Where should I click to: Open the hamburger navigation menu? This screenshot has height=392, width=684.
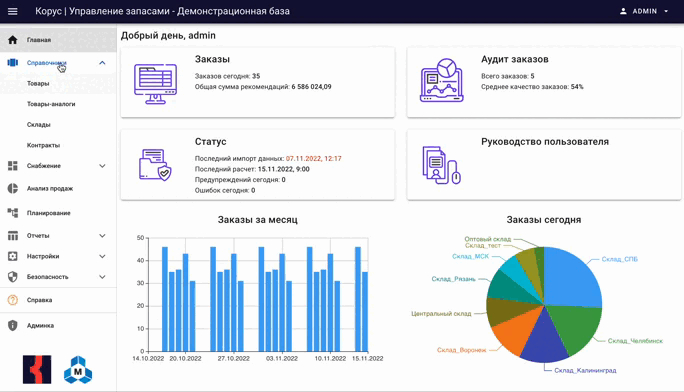pyautogui.click(x=13, y=11)
